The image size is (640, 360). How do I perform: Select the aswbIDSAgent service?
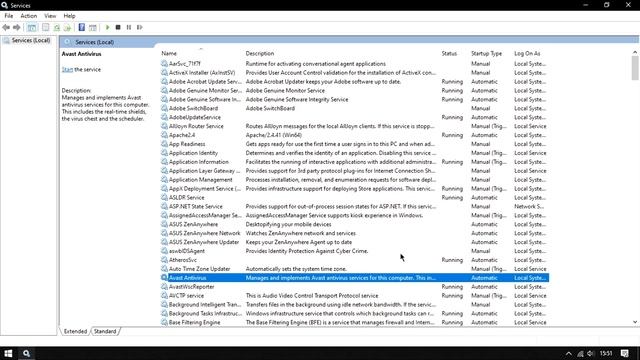tap(355, 251)
